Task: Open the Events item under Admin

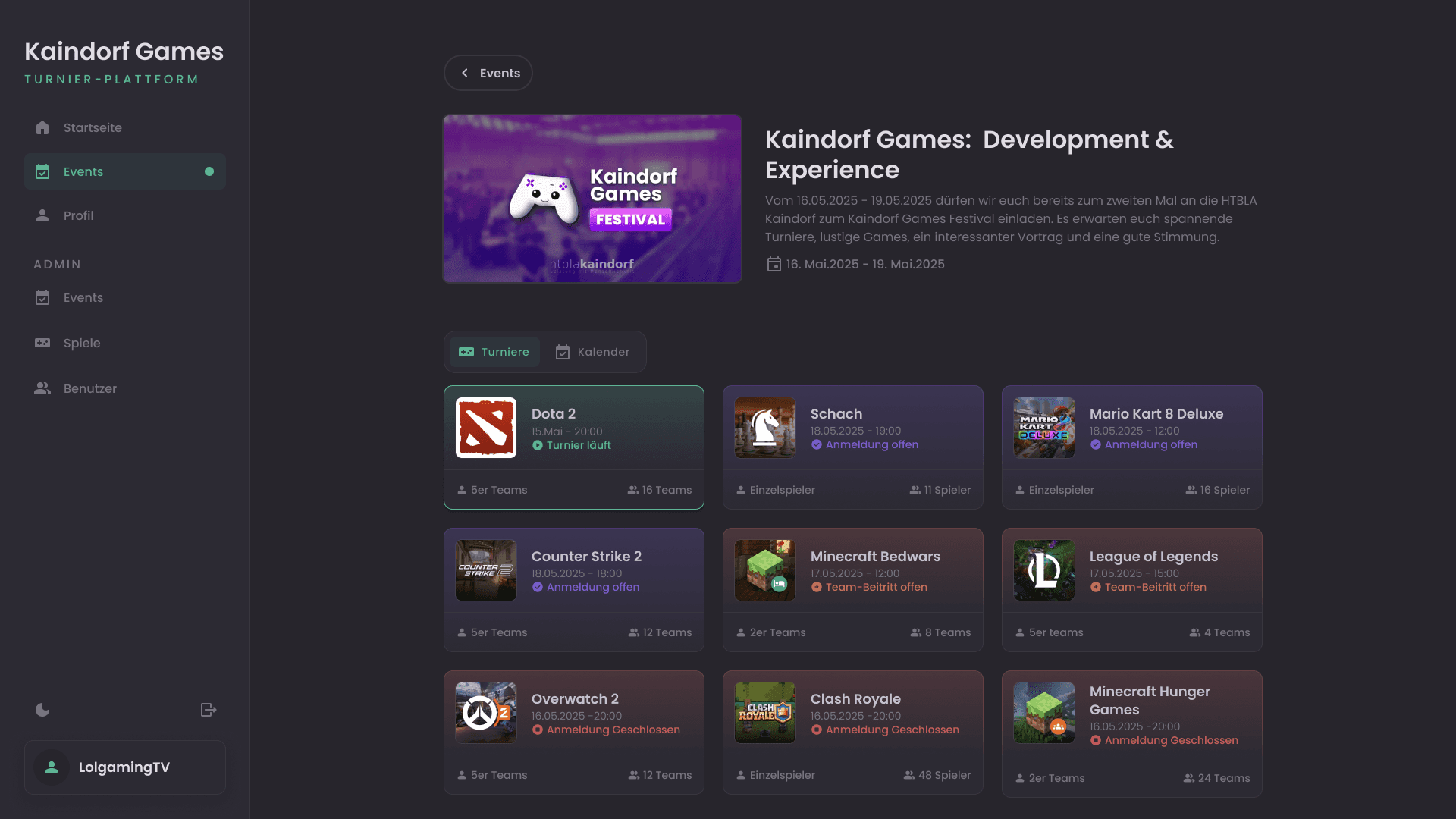Action: pyautogui.click(x=83, y=297)
